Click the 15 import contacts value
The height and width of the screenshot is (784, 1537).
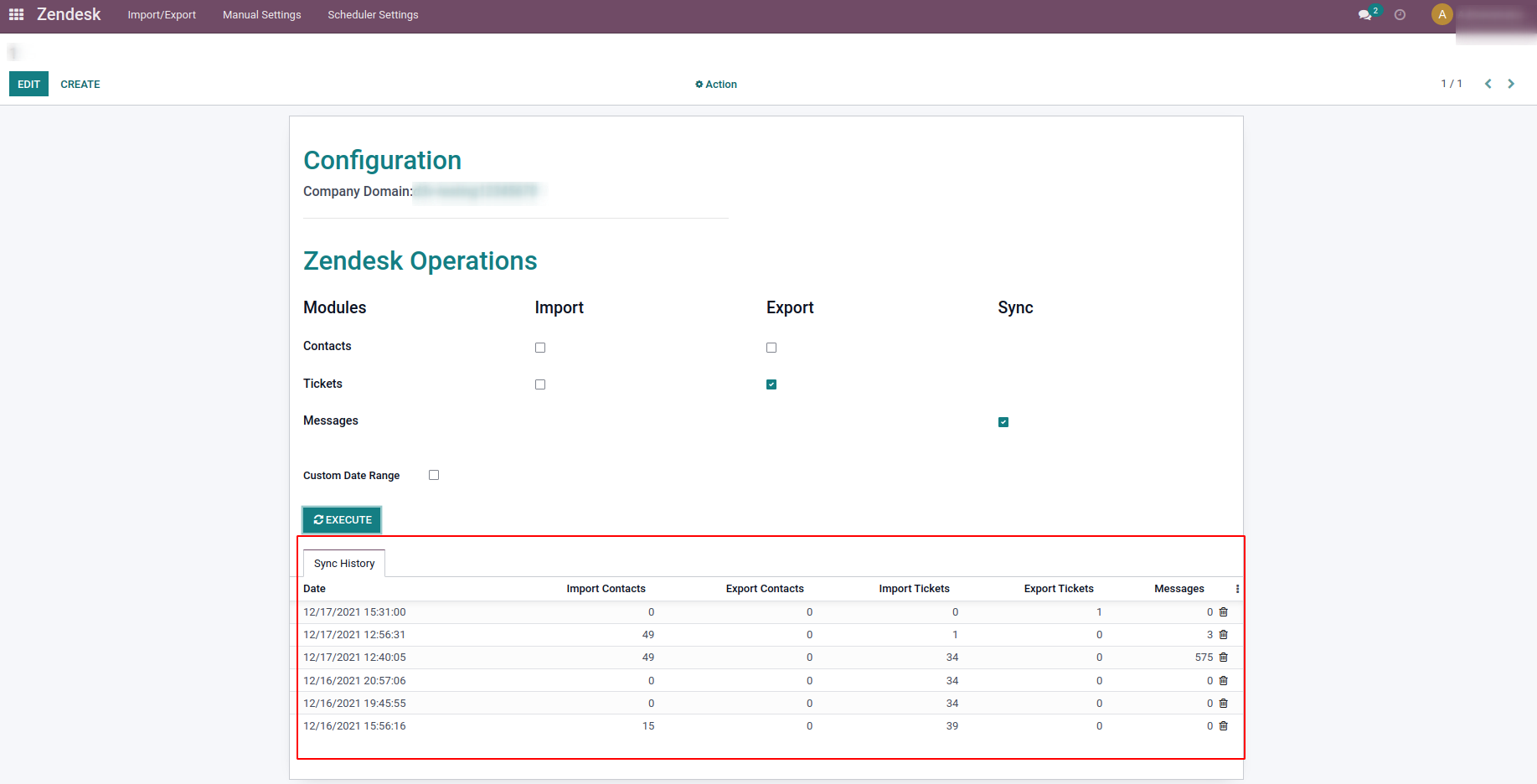[x=648, y=726]
